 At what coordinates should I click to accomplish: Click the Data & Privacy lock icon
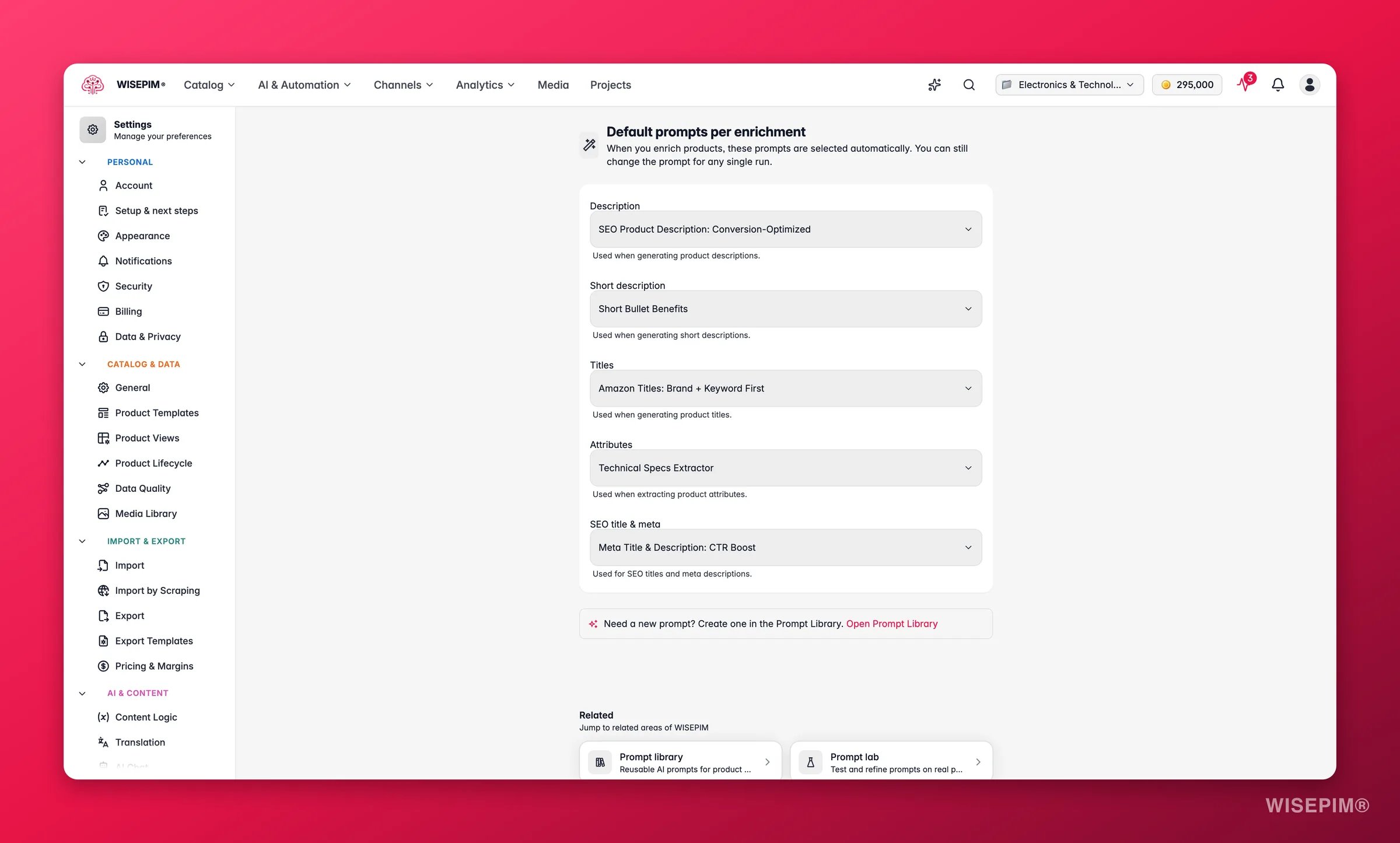pyautogui.click(x=103, y=337)
